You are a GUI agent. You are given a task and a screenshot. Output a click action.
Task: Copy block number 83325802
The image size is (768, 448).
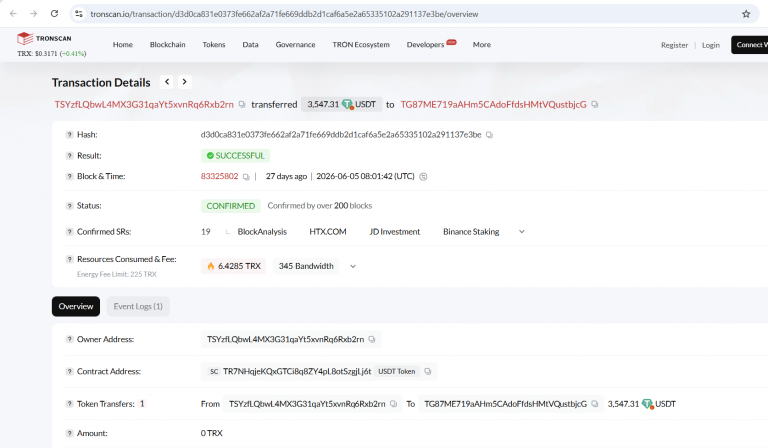(246, 177)
